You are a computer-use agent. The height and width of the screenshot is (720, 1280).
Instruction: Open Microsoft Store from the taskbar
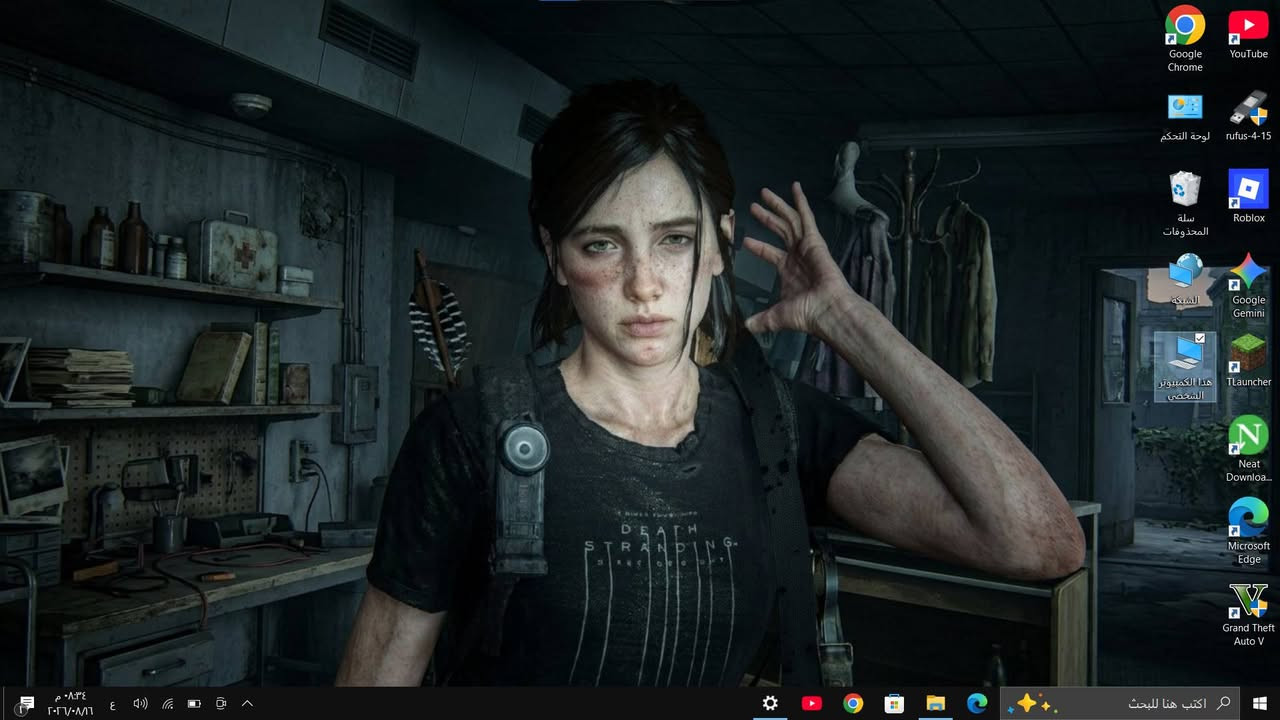point(894,704)
